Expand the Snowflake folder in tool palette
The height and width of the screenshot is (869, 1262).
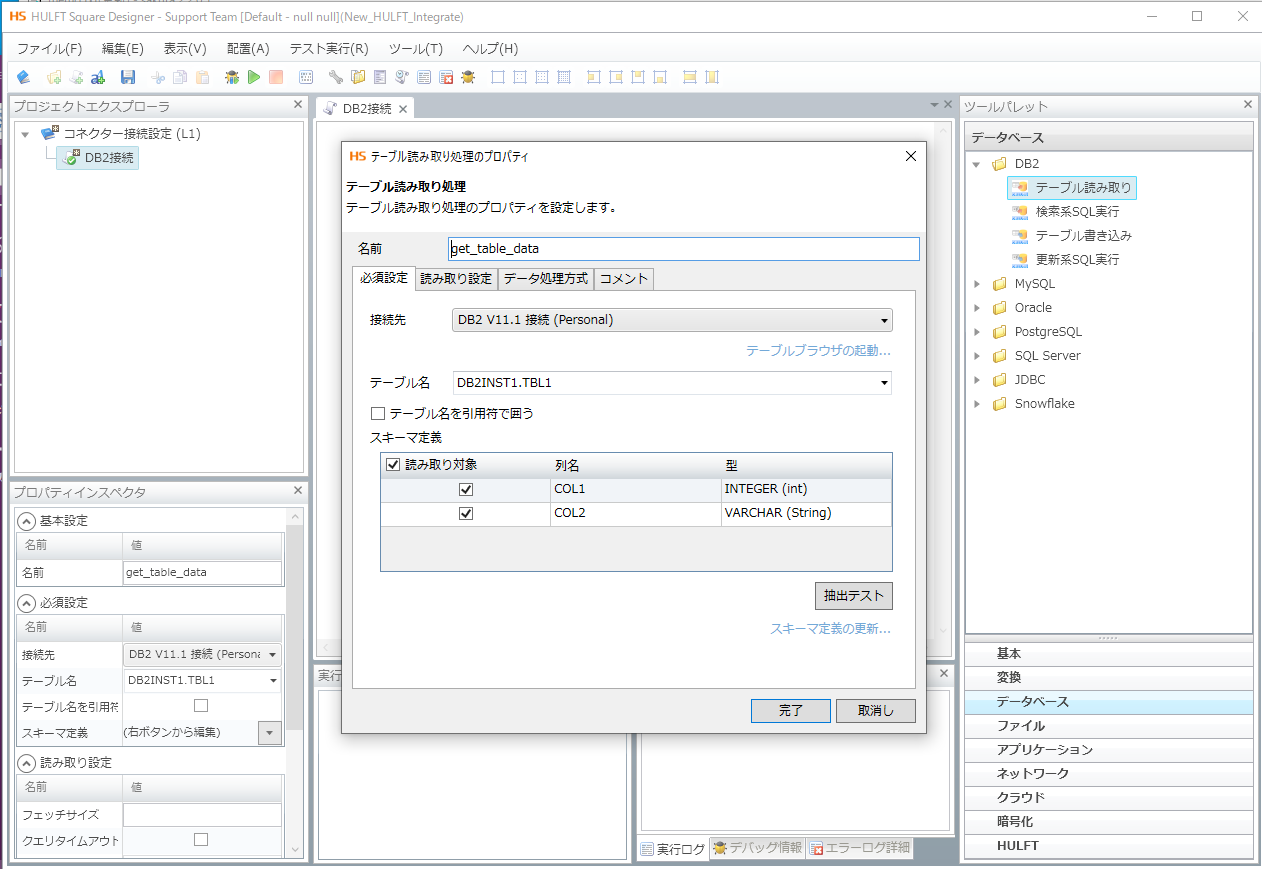(x=977, y=404)
